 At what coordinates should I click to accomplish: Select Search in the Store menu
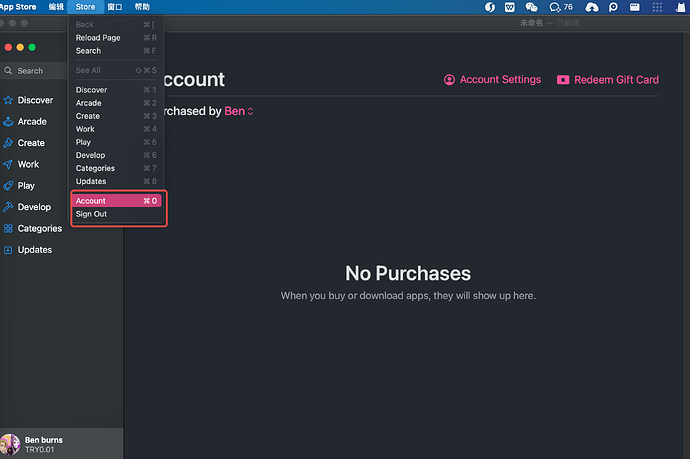[116, 51]
